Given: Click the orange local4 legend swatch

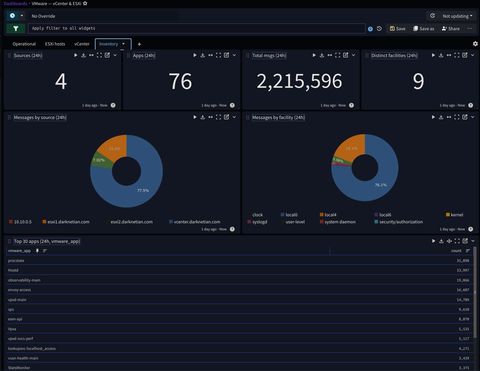Looking at the screenshot, I should pos(322,215).
